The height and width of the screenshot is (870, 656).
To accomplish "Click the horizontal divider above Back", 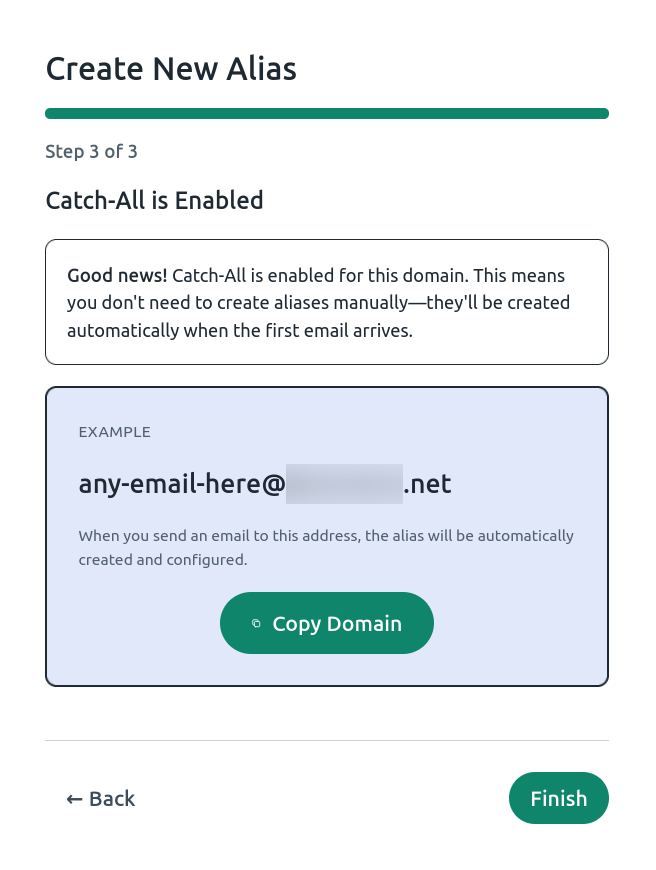I will point(327,740).
